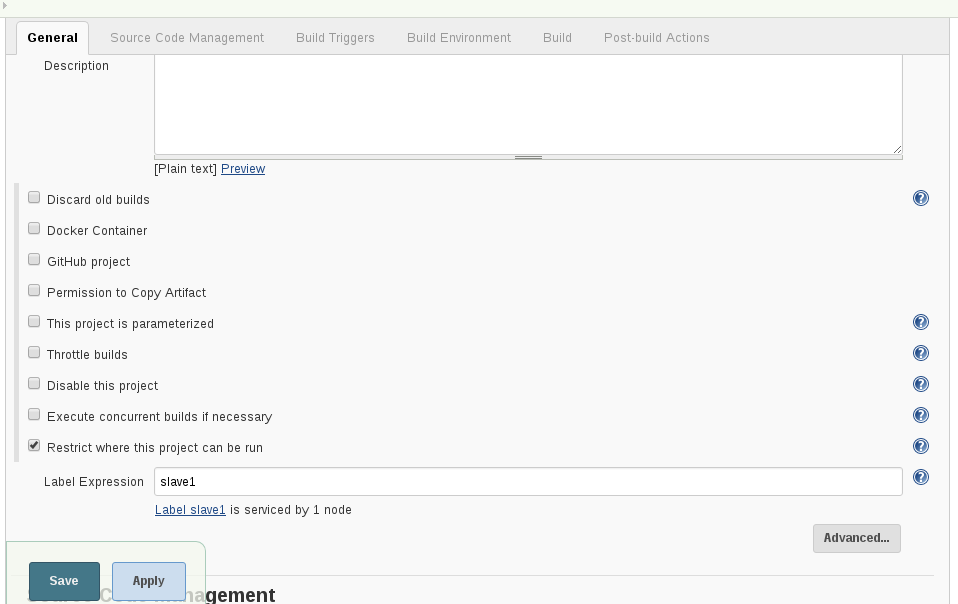Open help for Disable this project
Screen dimensions: 958x604
pos(920,384)
